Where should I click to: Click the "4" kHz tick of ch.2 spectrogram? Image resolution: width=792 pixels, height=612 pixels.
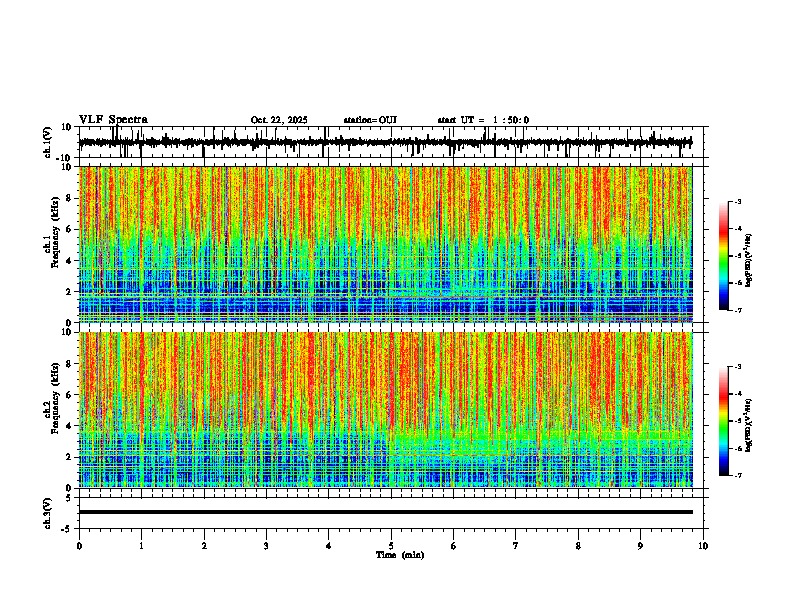click(70, 426)
